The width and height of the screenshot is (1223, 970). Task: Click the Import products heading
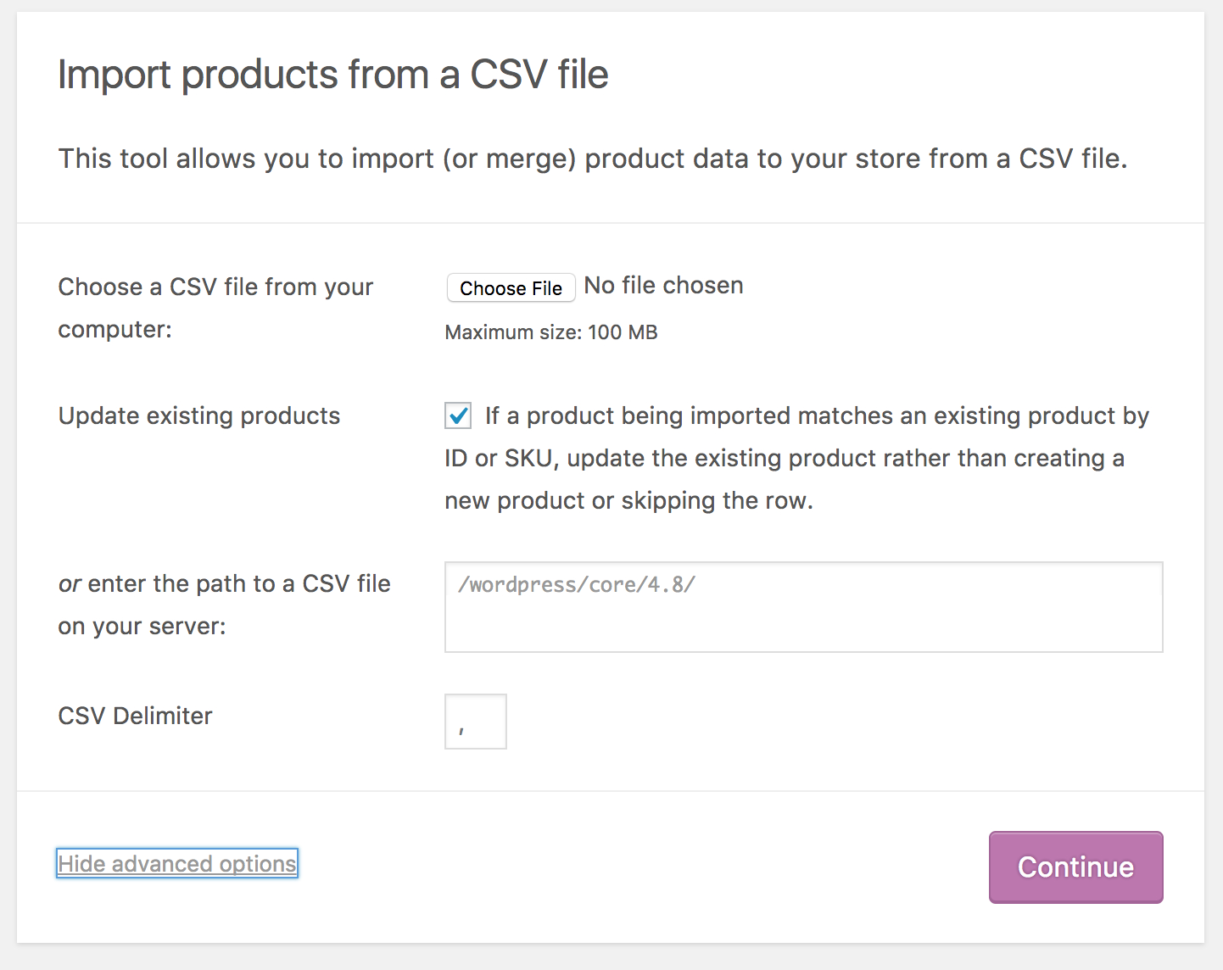tap(333, 74)
